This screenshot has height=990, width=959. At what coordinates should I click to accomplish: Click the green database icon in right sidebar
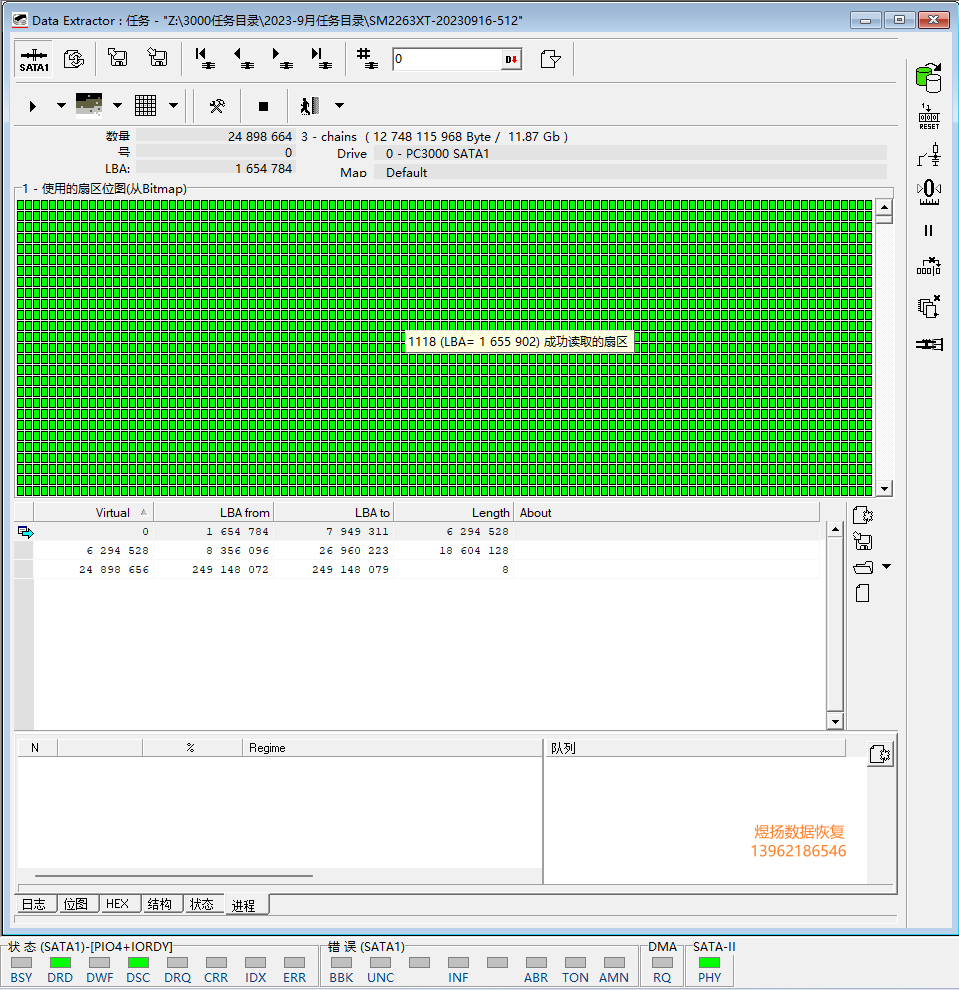click(x=928, y=78)
